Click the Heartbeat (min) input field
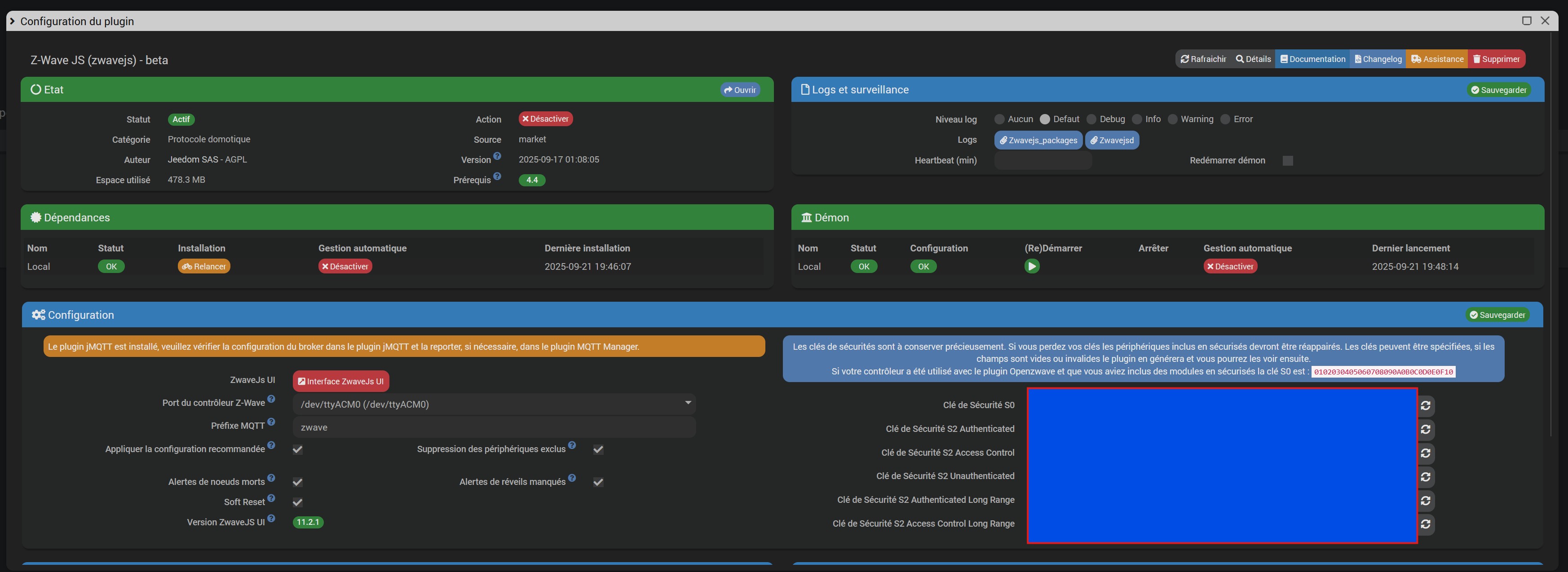 point(1042,161)
